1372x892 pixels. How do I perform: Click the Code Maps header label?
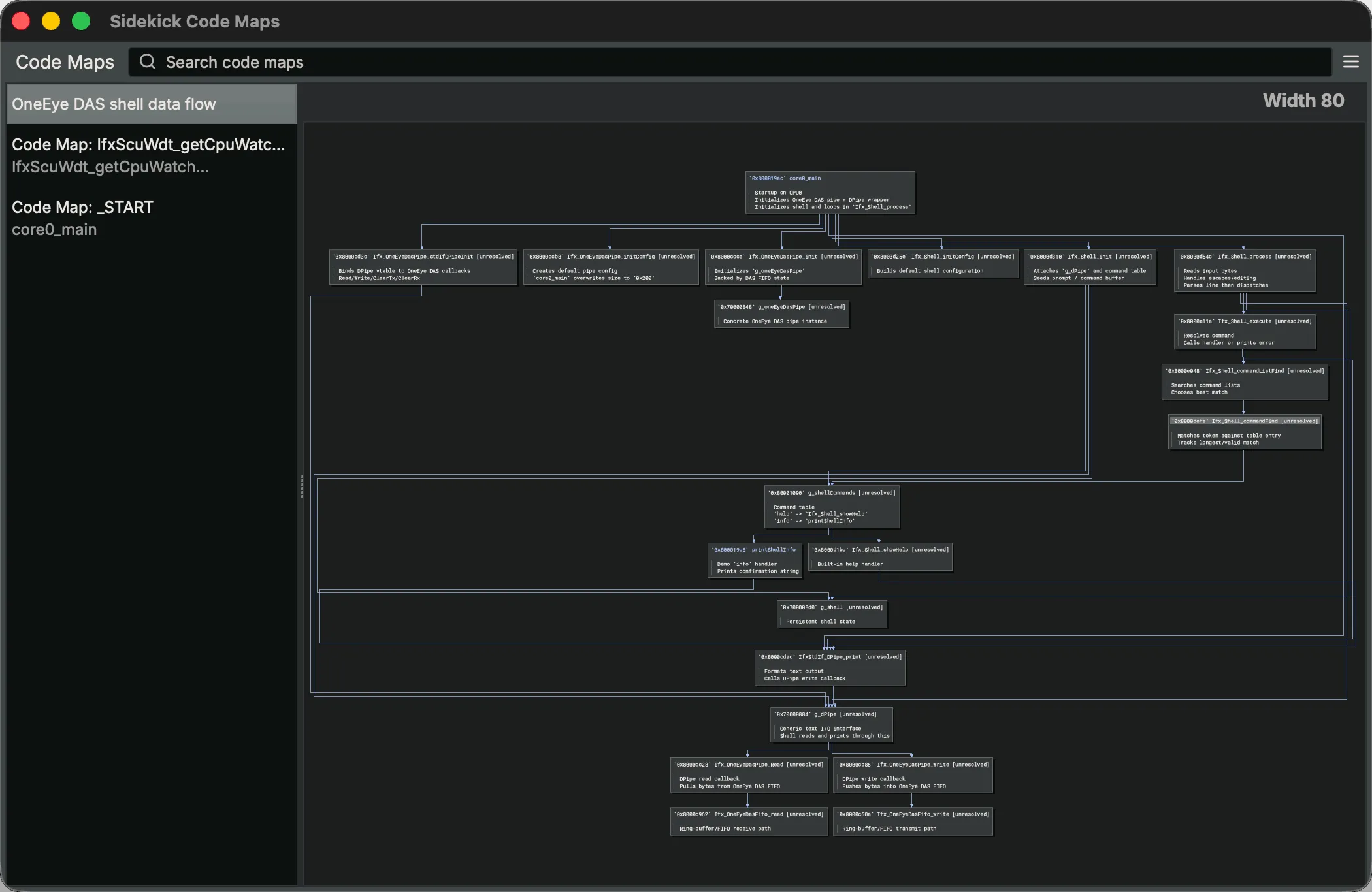coord(65,62)
